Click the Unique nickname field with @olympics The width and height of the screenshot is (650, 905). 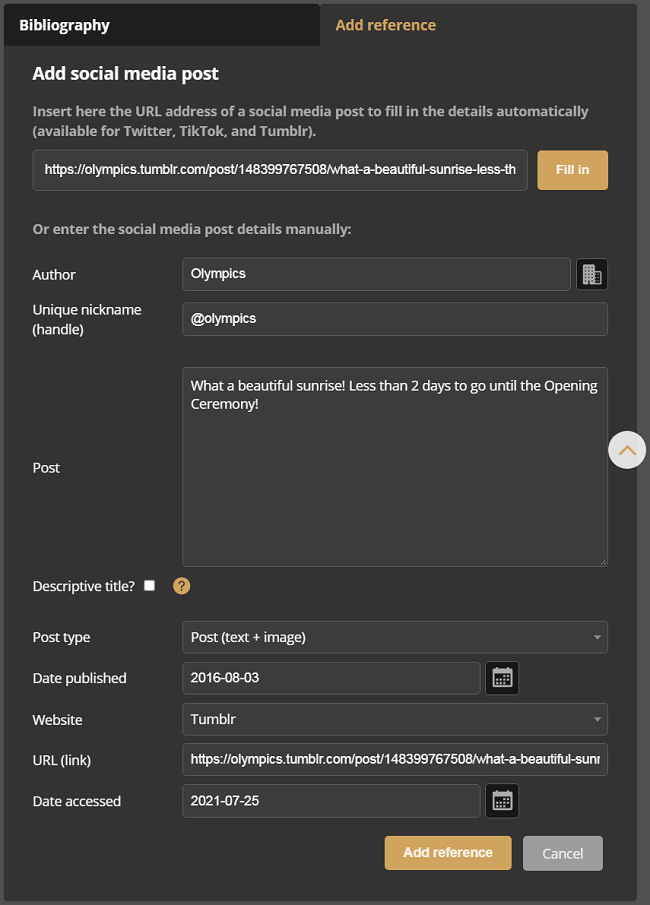(x=395, y=319)
